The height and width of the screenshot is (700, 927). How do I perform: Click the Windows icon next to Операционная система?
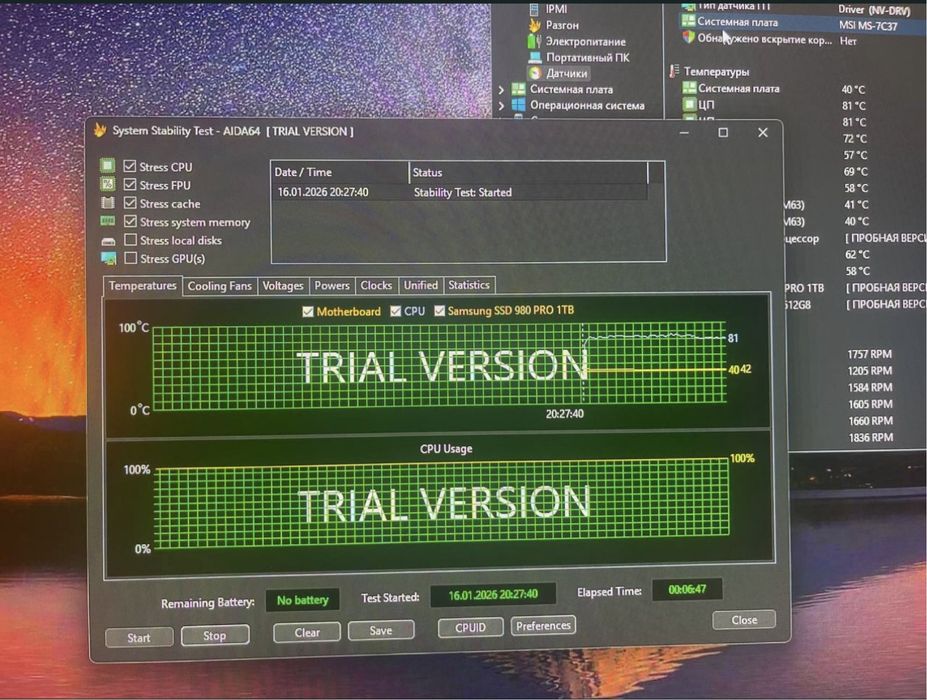pos(518,105)
